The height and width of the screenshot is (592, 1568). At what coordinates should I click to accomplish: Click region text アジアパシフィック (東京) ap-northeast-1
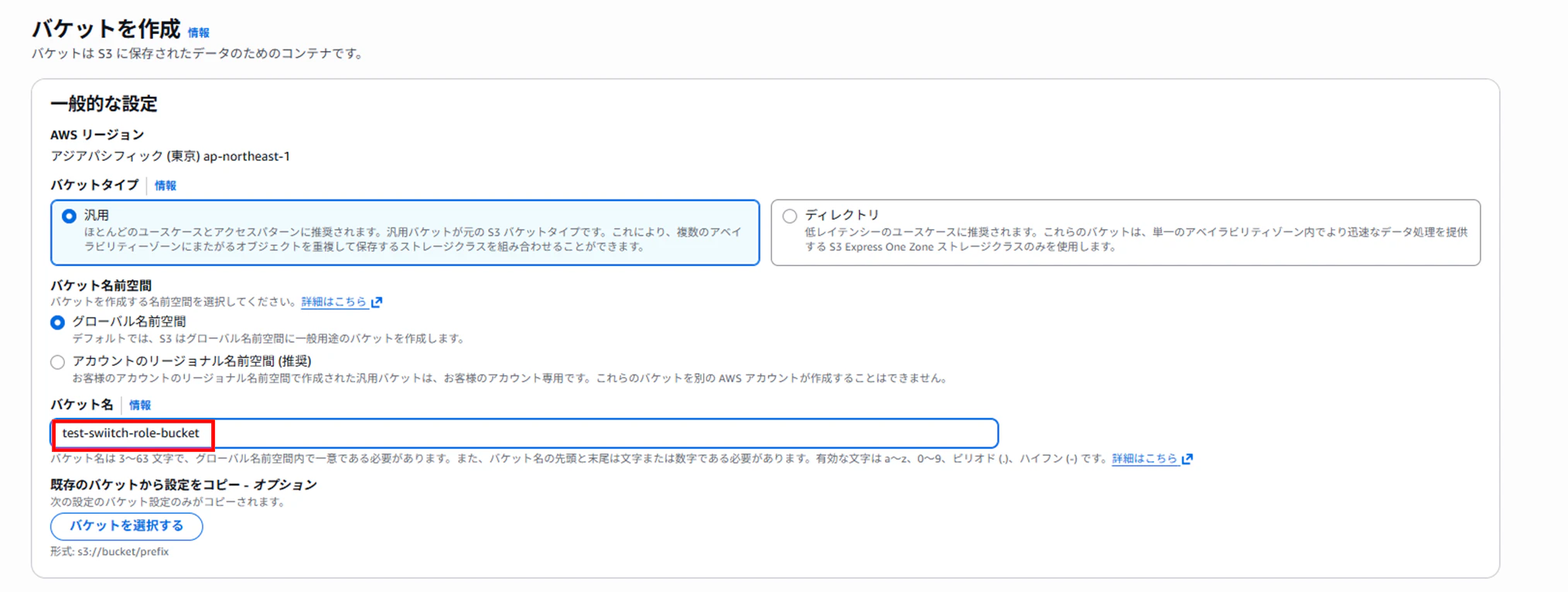click(x=170, y=156)
